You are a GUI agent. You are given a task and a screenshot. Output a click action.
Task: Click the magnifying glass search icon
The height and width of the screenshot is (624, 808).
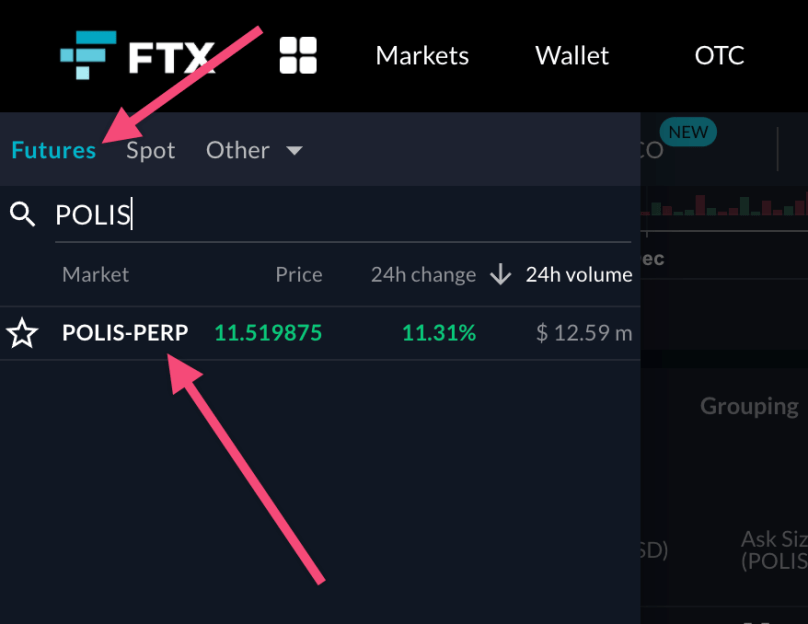click(x=22, y=214)
